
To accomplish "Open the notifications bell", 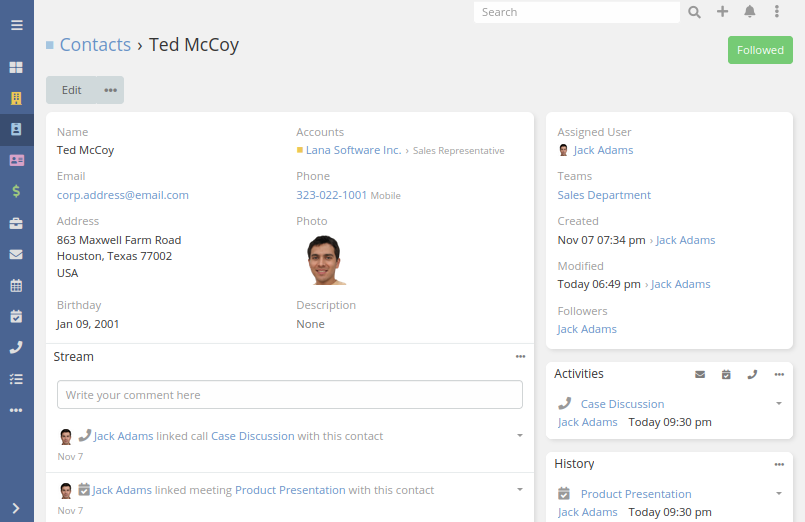I will point(750,12).
